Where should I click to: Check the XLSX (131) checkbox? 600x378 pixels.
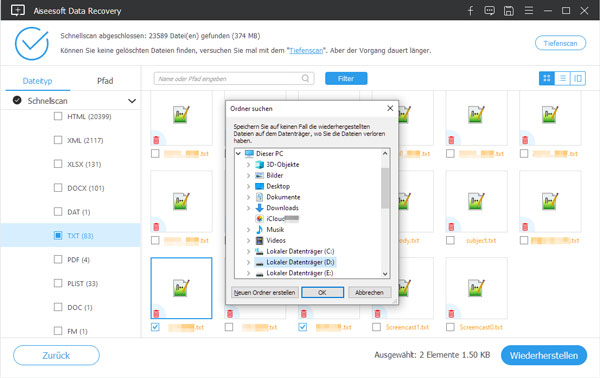[58, 164]
